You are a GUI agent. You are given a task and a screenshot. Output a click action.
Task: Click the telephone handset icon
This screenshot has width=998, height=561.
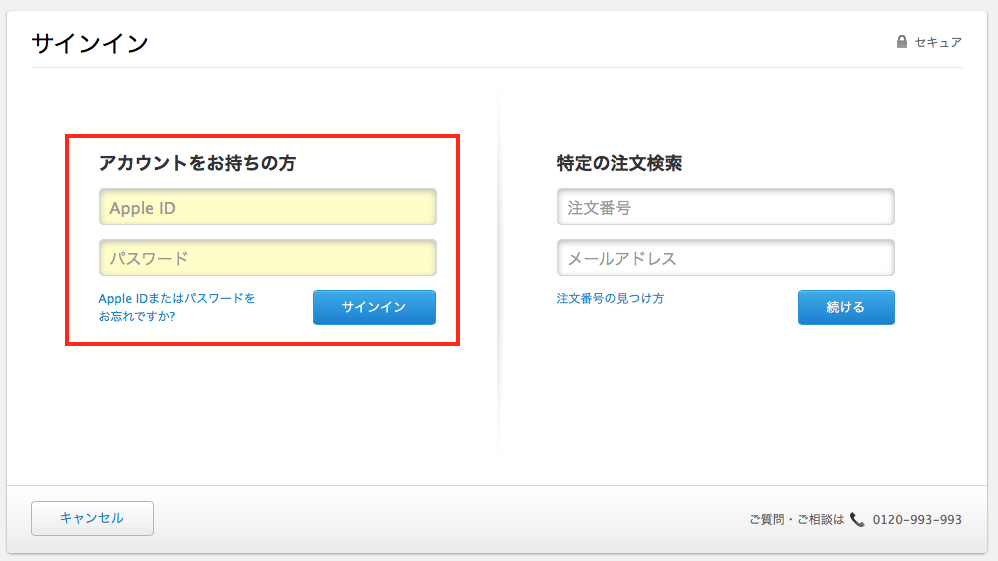click(x=857, y=520)
